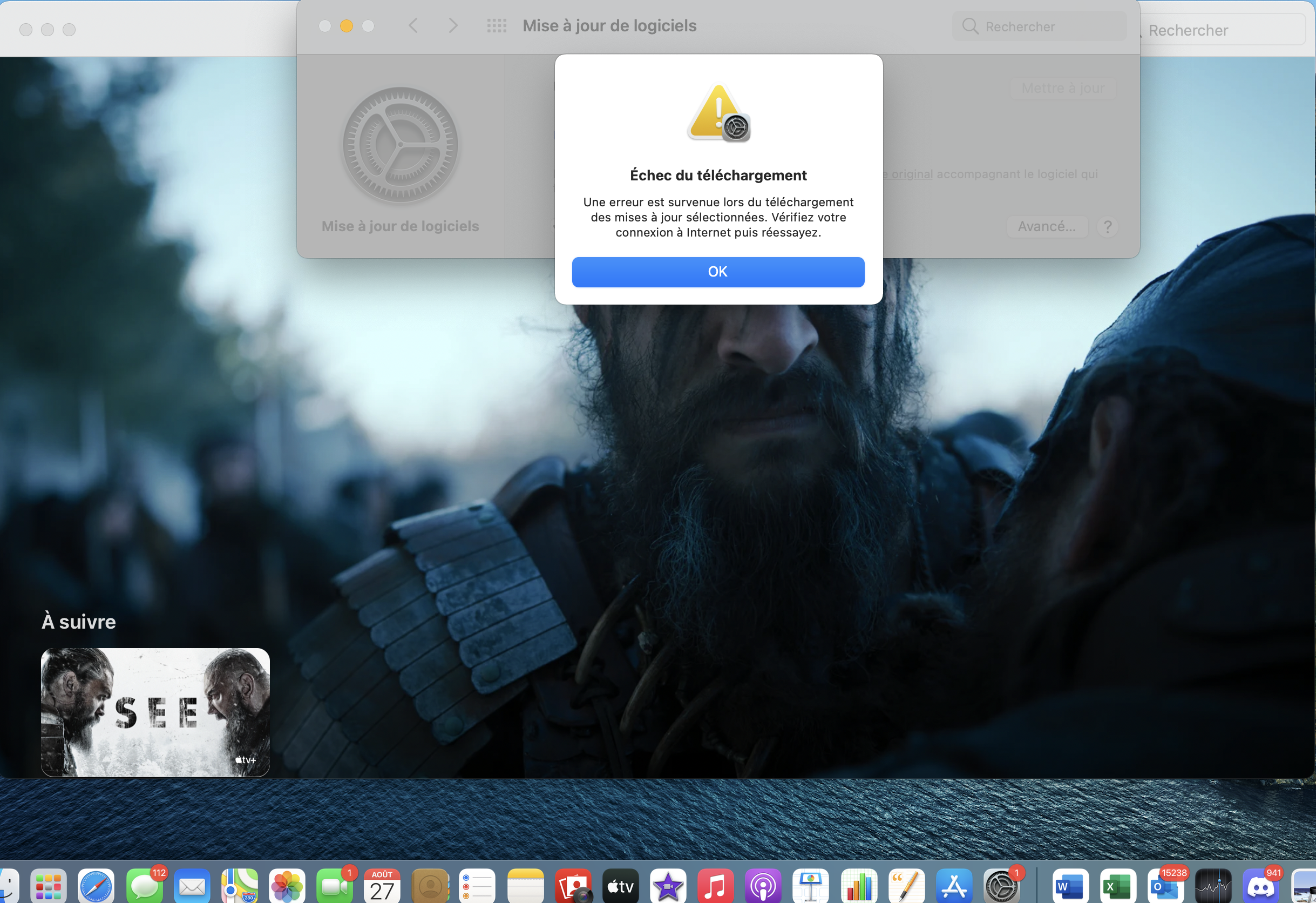
Task: Go back with the left chevron
Action: click(x=413, y=25)
